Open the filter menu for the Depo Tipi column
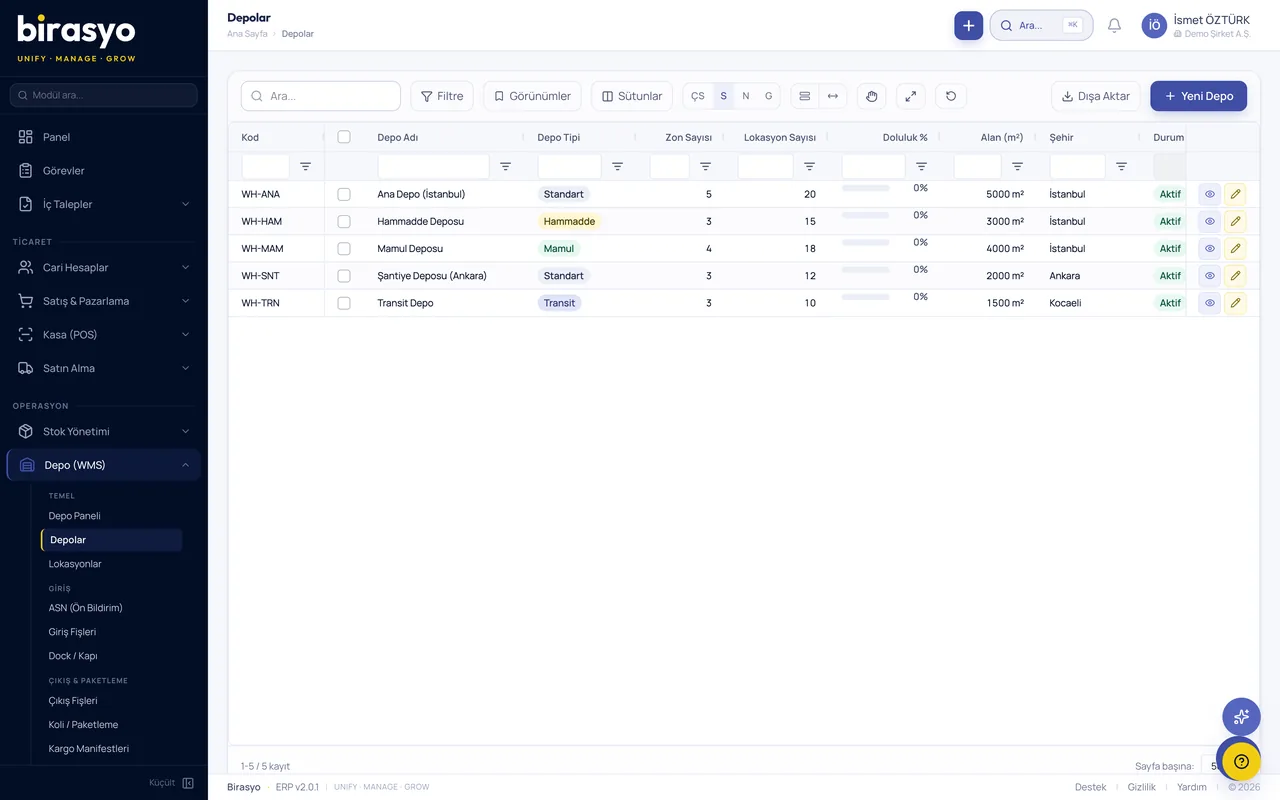1280x800 pixels. (617, 167)
